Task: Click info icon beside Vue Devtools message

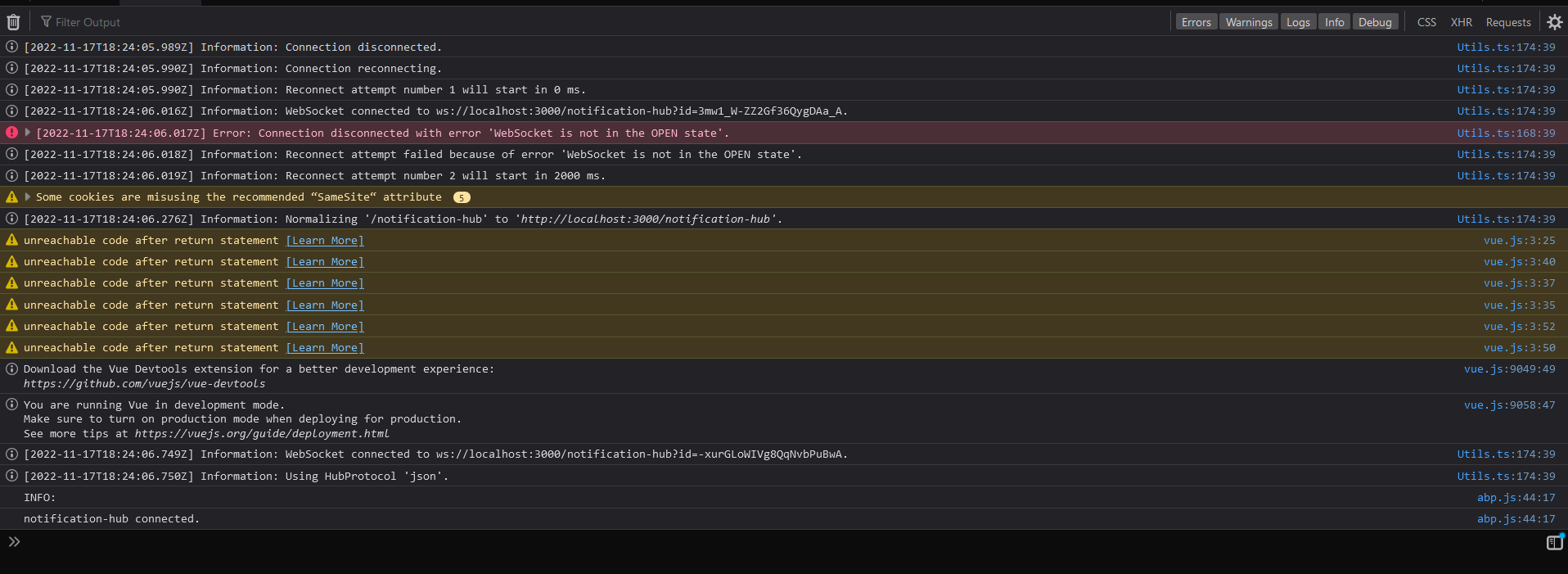Action: 12,369
